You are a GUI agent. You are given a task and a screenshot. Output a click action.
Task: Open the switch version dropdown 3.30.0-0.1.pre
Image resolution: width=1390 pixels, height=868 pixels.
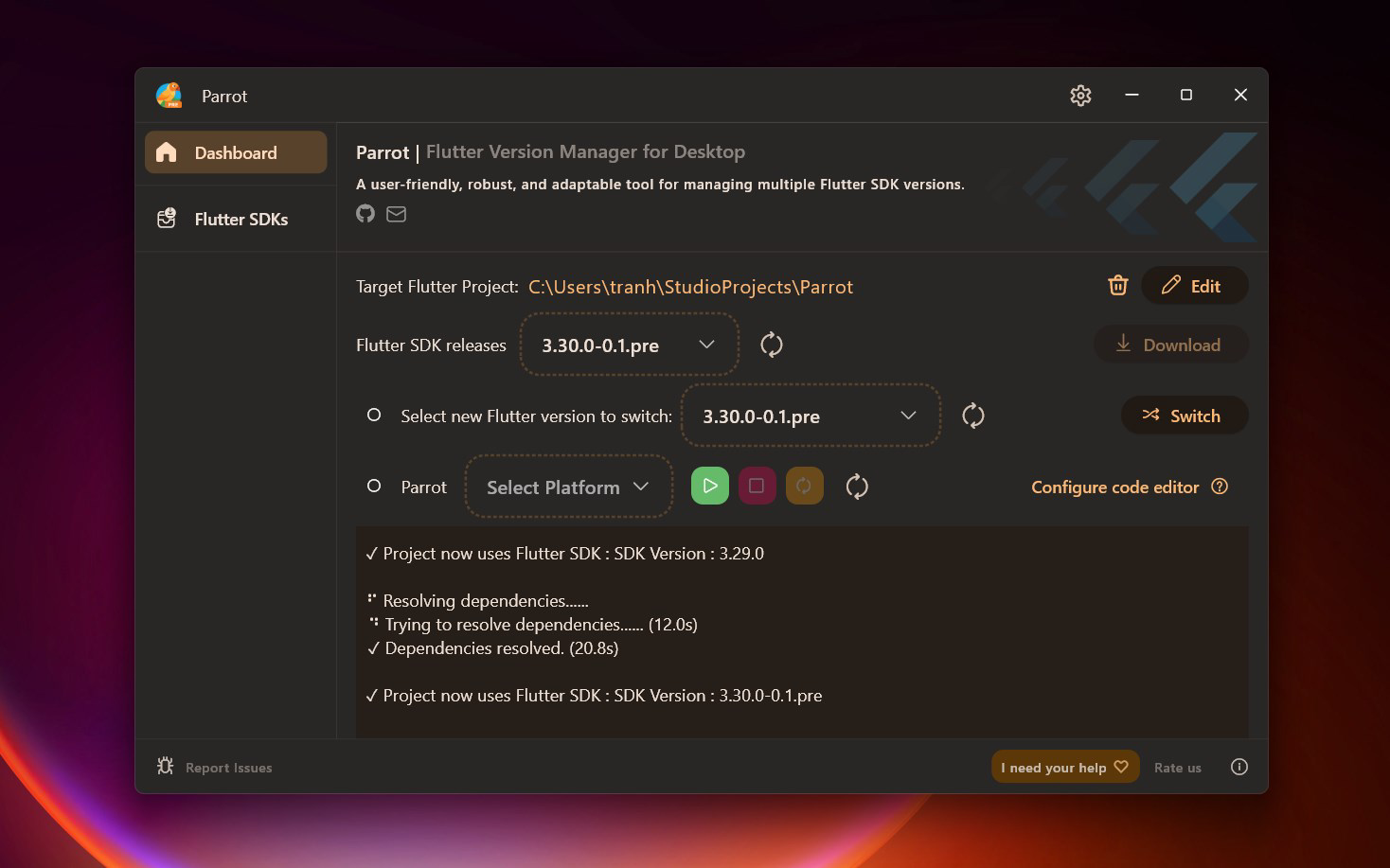click(811, 416)
